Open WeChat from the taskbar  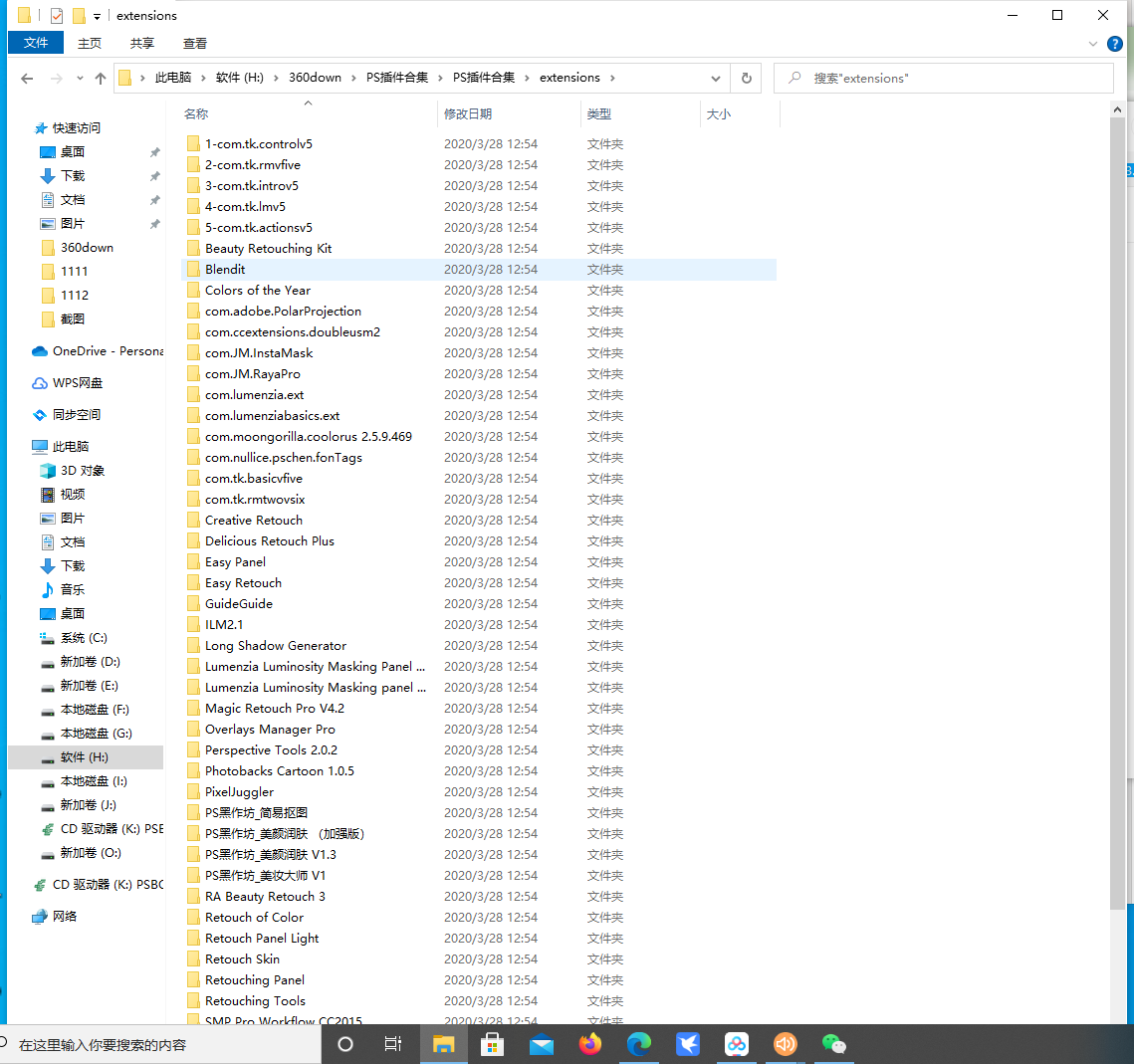834,1044
